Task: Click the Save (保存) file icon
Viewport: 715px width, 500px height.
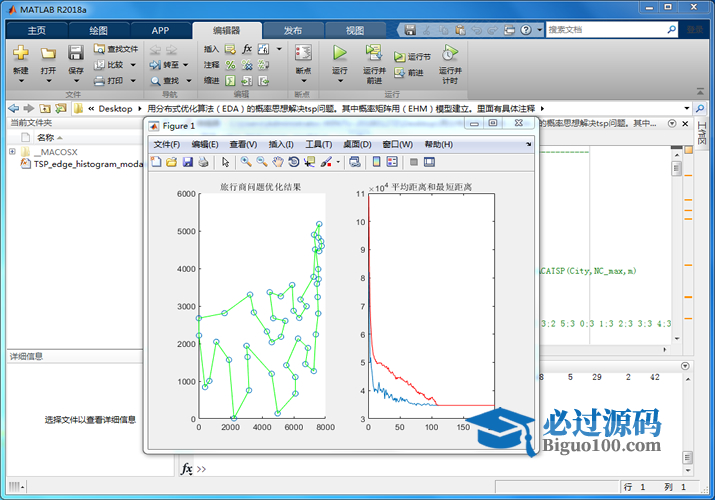Action: pyautogui.click(x=76, y=54)
